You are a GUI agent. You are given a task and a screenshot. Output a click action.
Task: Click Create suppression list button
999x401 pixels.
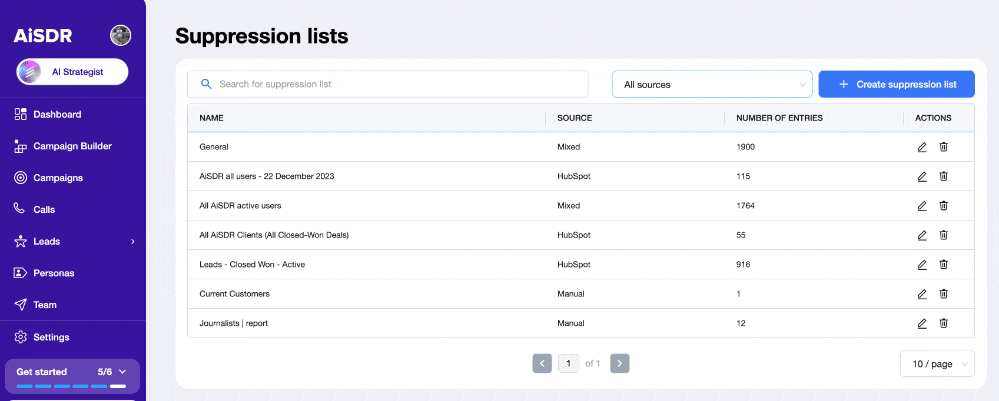click(897, 84)
